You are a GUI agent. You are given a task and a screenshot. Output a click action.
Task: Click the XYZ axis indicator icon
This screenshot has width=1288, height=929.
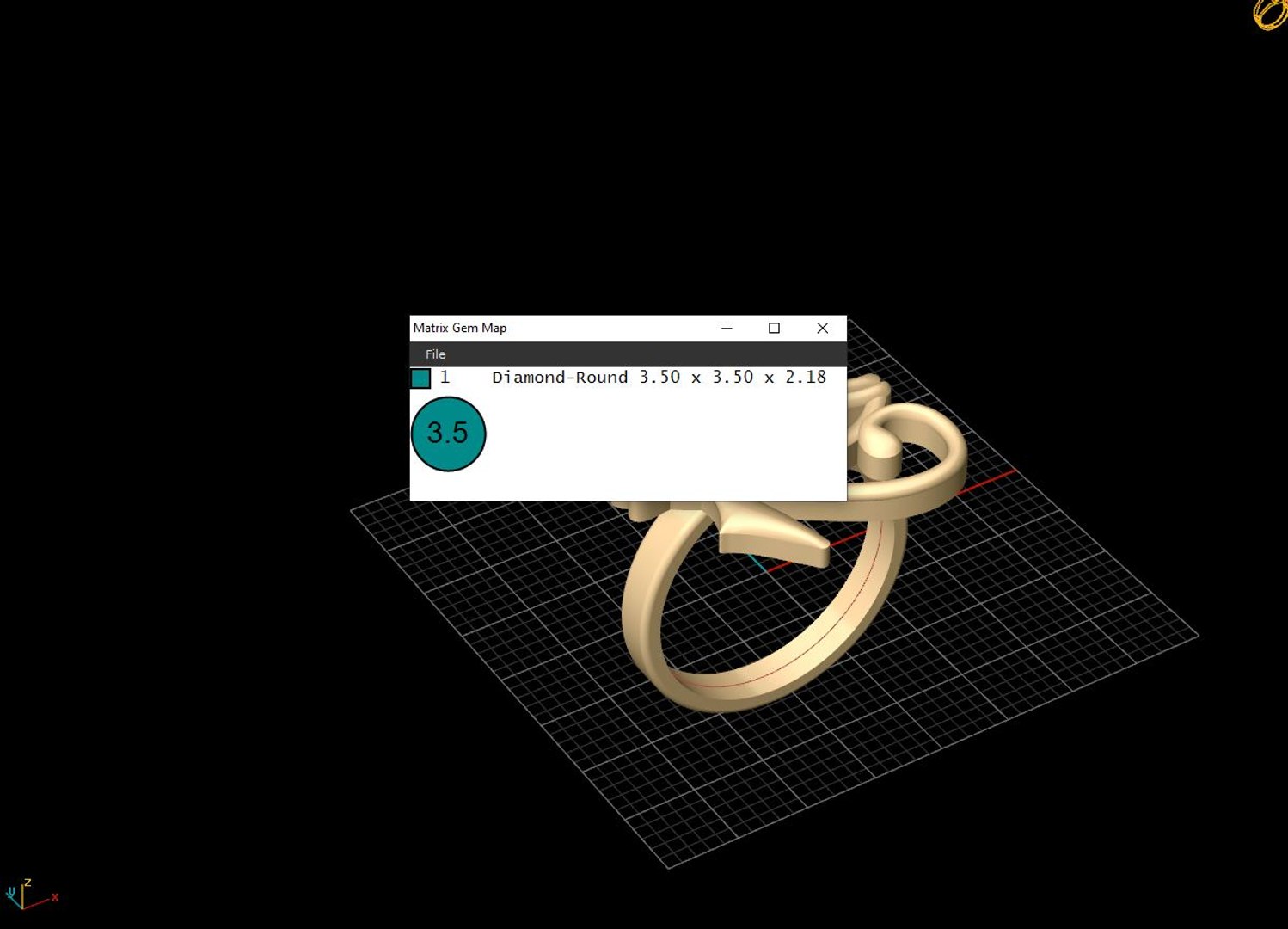(x=30, y=895)
